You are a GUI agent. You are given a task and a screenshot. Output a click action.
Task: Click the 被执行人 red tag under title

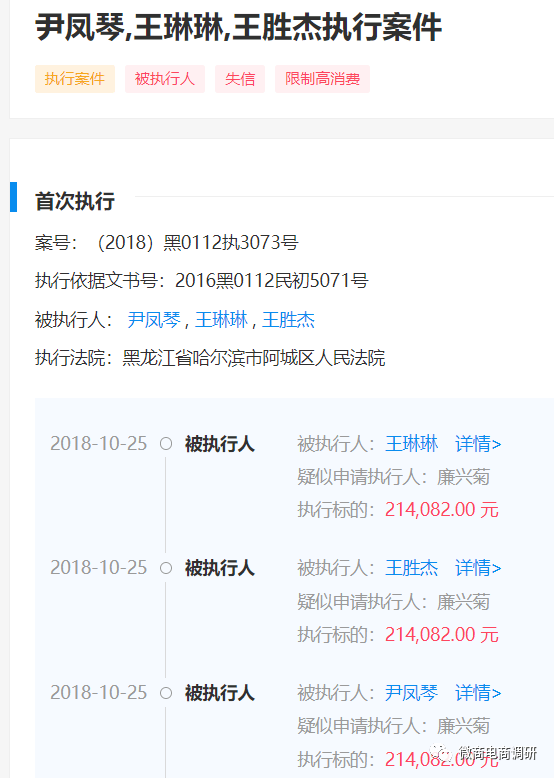165,79
